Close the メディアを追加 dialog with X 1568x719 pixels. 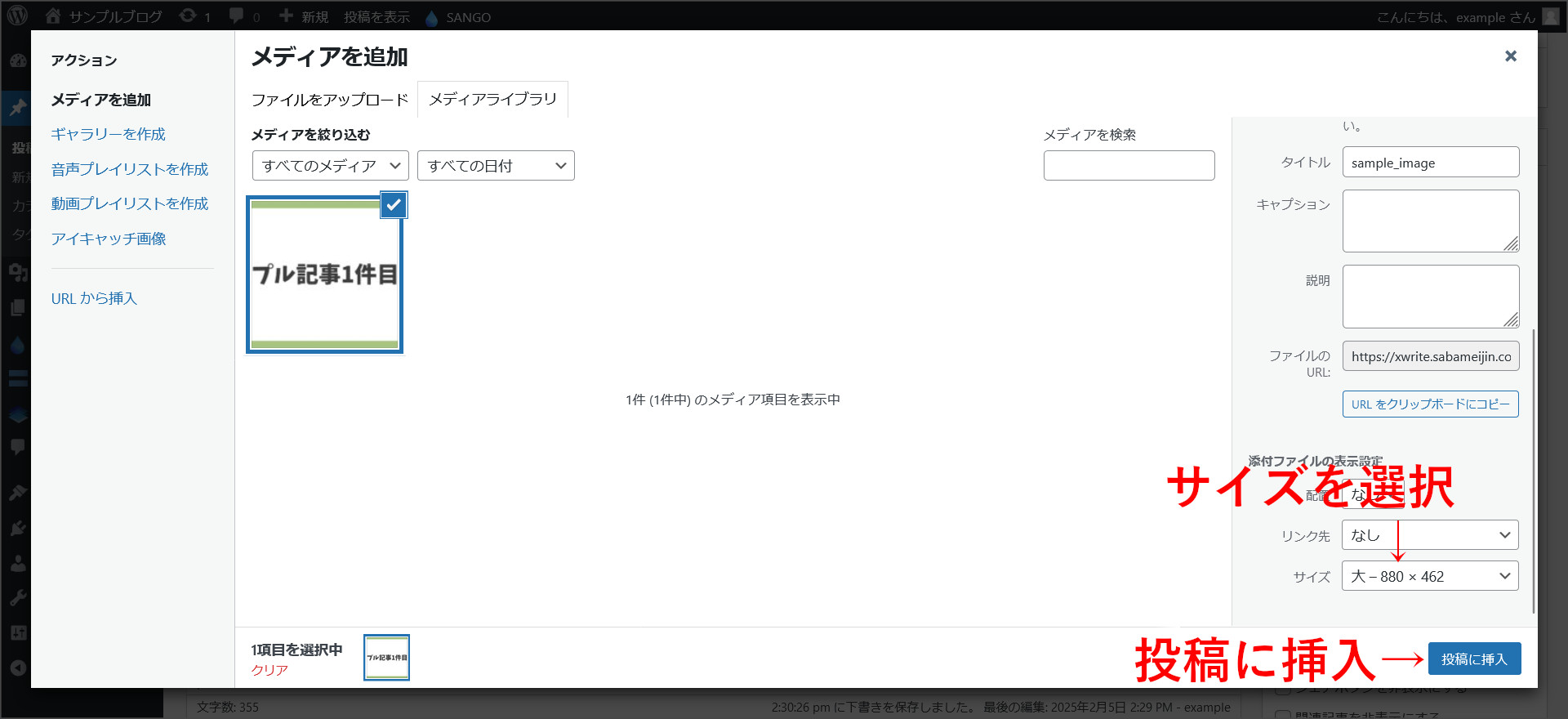point(1510,56)
